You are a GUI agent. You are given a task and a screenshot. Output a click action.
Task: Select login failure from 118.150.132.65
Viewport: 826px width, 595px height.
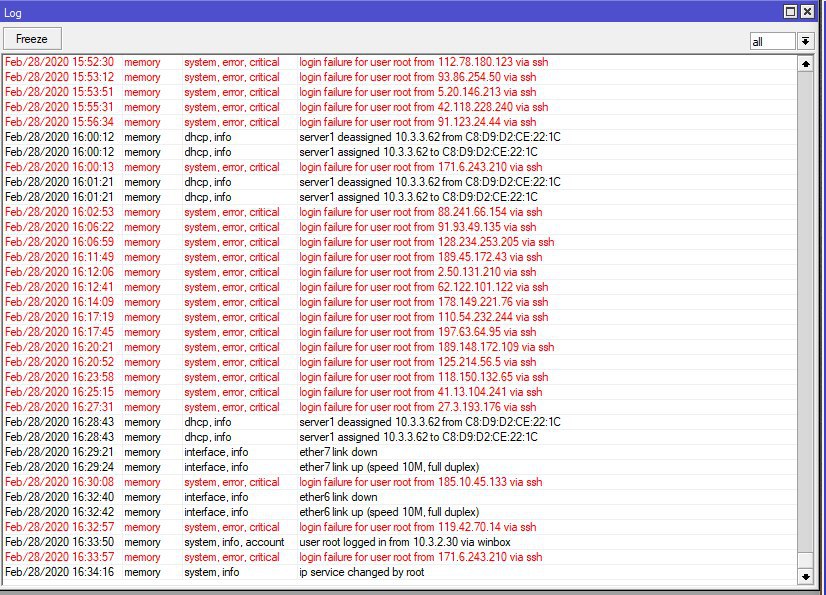pos(400,377)
